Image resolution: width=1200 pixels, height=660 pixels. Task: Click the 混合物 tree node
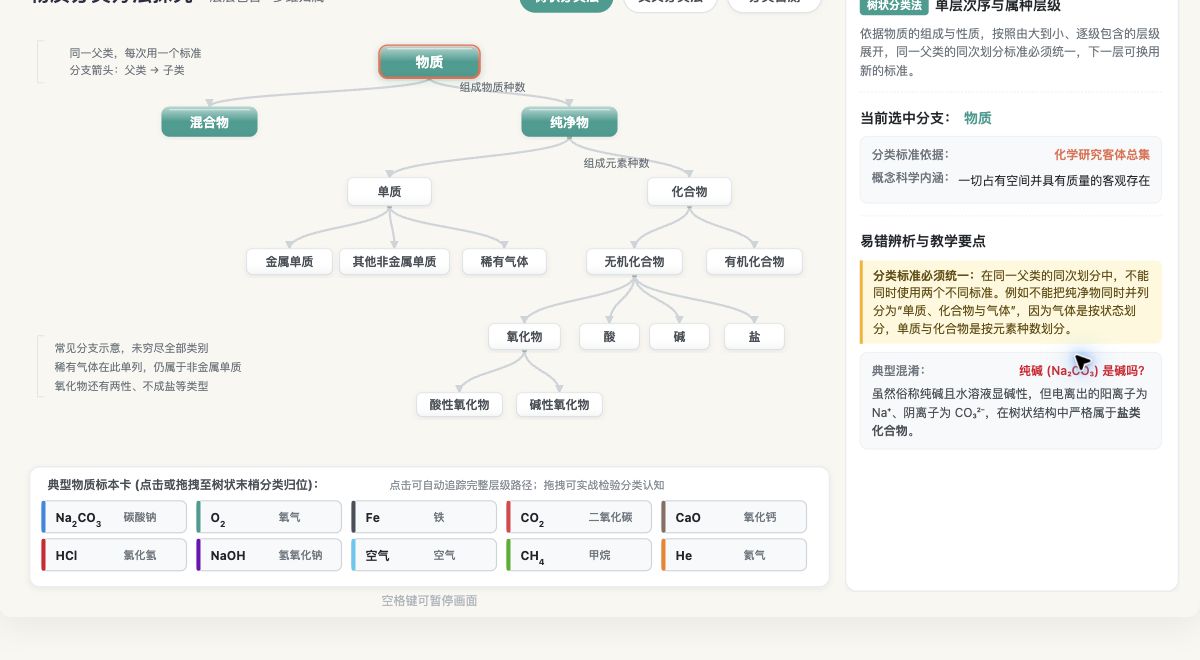tap(209, 122)
